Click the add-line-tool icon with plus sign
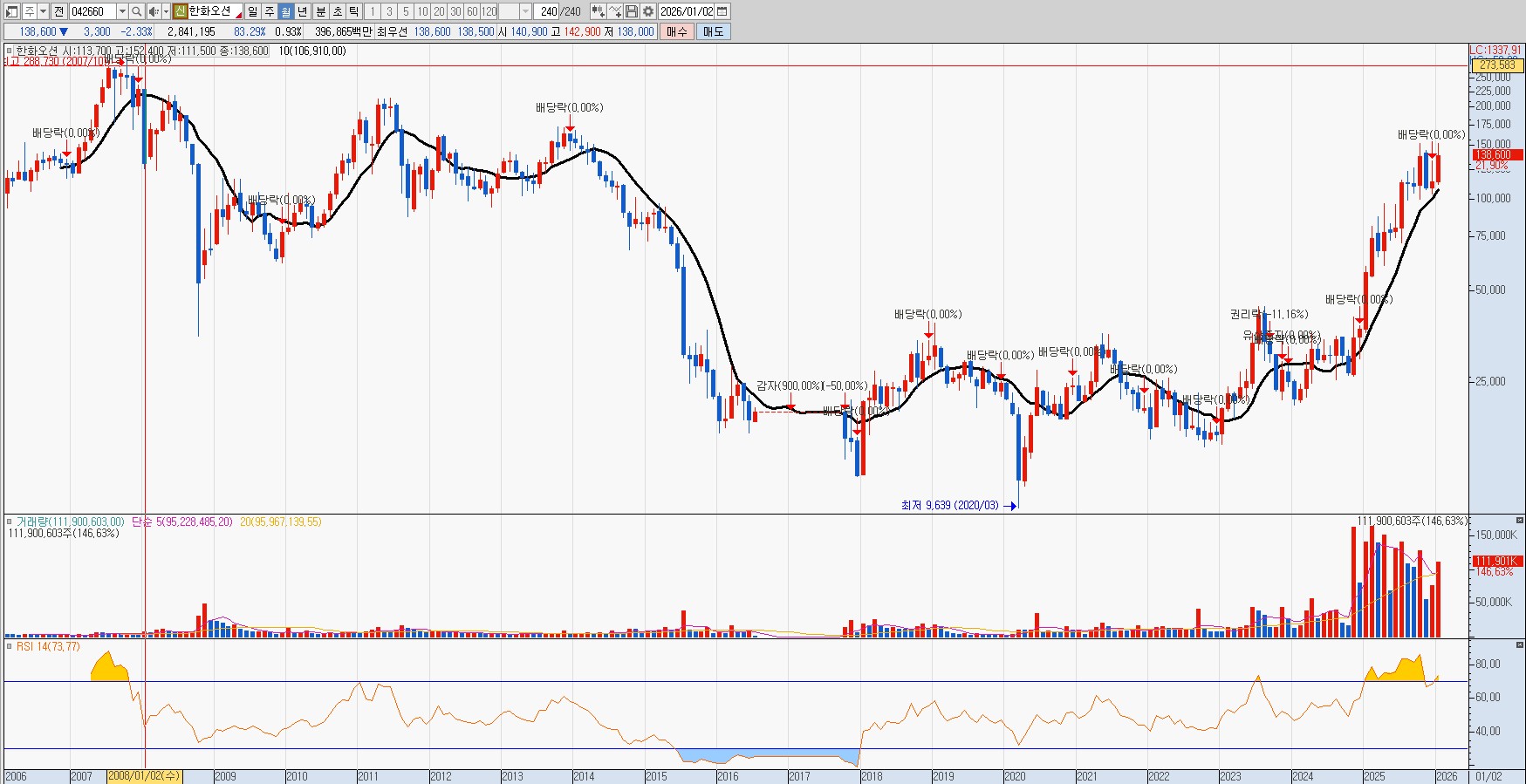 click(x=615, y=11)
